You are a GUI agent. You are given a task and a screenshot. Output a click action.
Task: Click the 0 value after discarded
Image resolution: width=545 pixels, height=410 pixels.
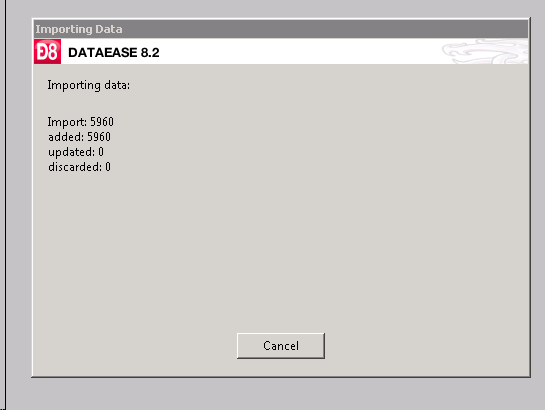pyautogui.click(x=108, y=167)
